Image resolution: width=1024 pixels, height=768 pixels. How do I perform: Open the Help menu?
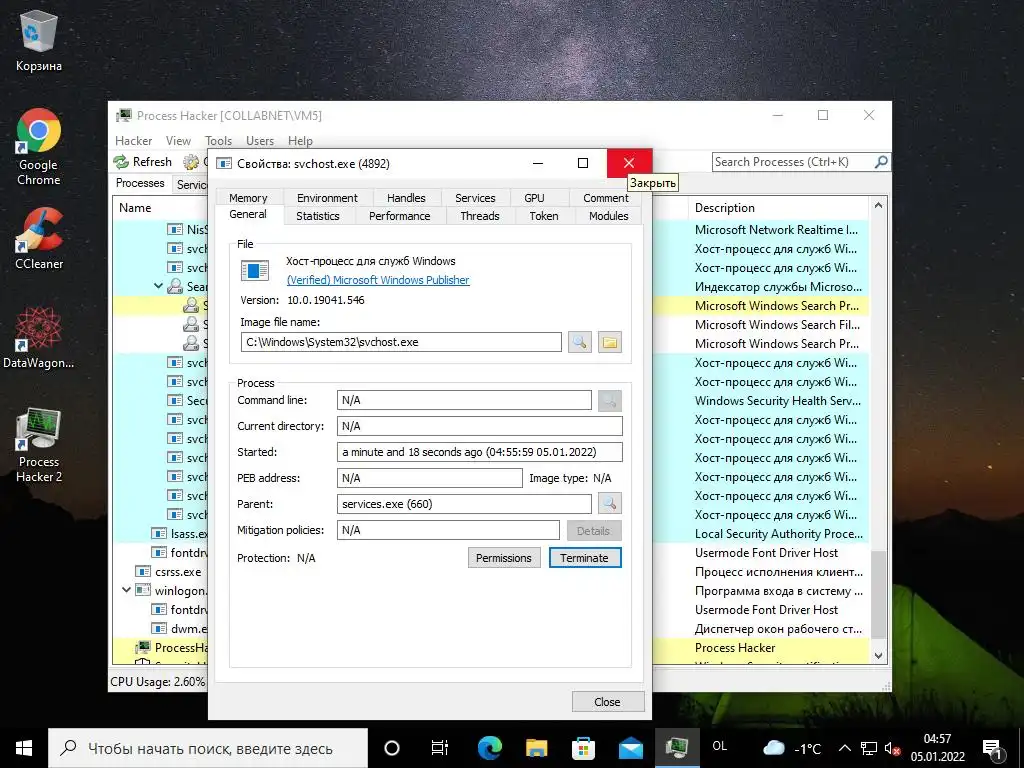[300, 140]
